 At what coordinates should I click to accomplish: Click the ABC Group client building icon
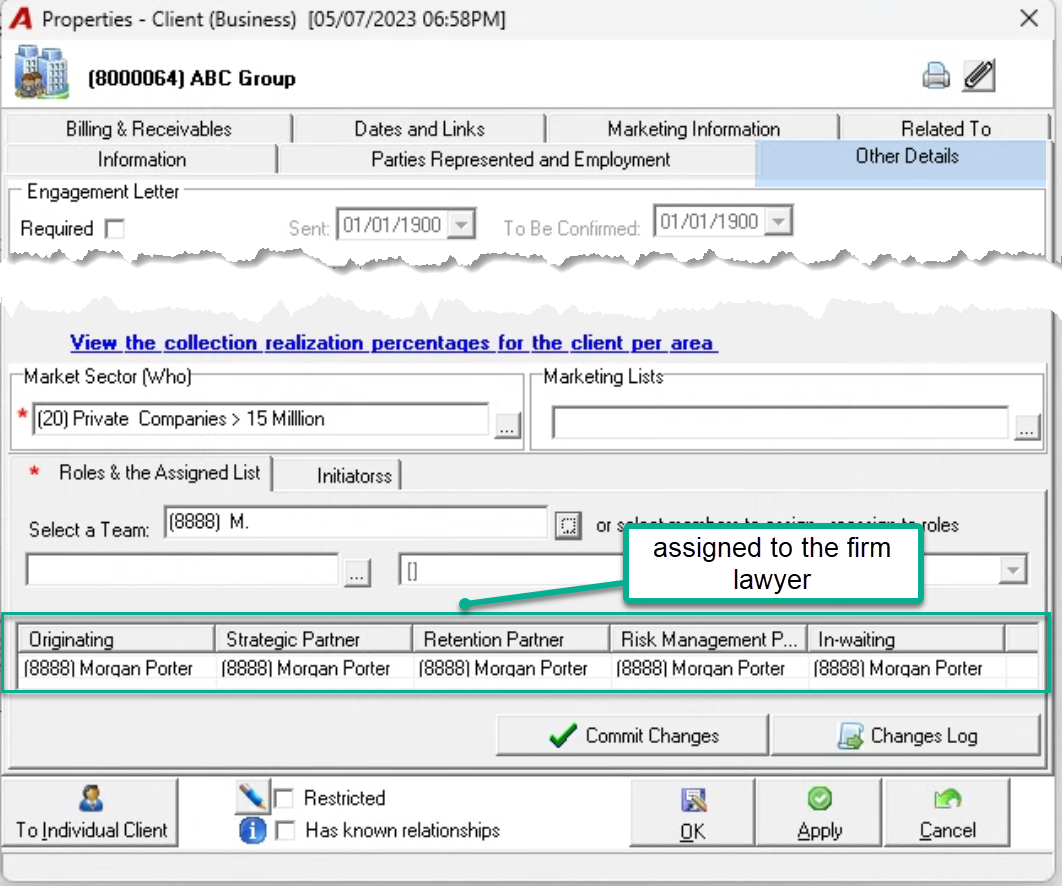click(x=41, y=72)
